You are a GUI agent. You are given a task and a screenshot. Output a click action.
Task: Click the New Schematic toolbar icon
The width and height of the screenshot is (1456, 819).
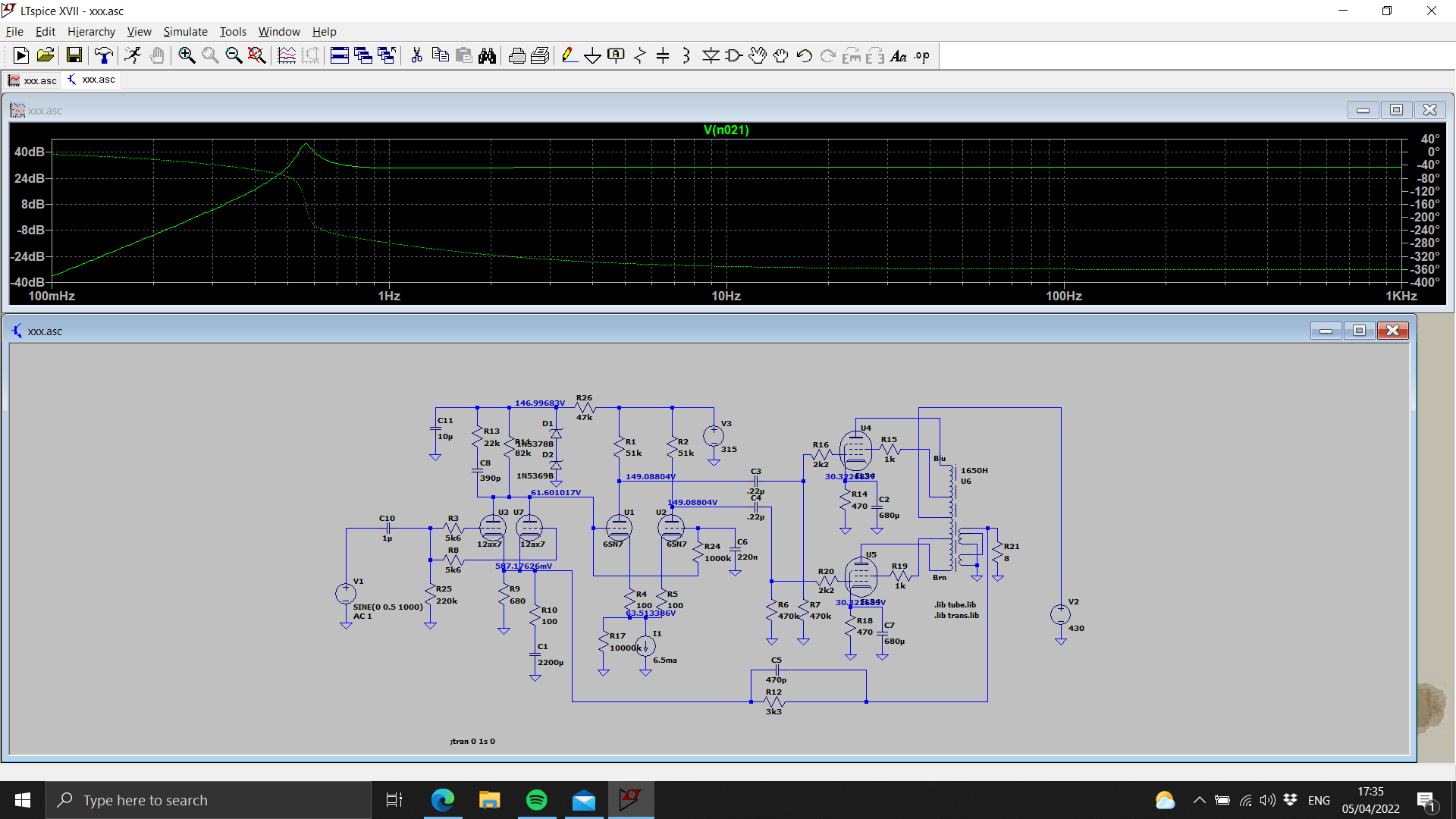click(21, 55)
